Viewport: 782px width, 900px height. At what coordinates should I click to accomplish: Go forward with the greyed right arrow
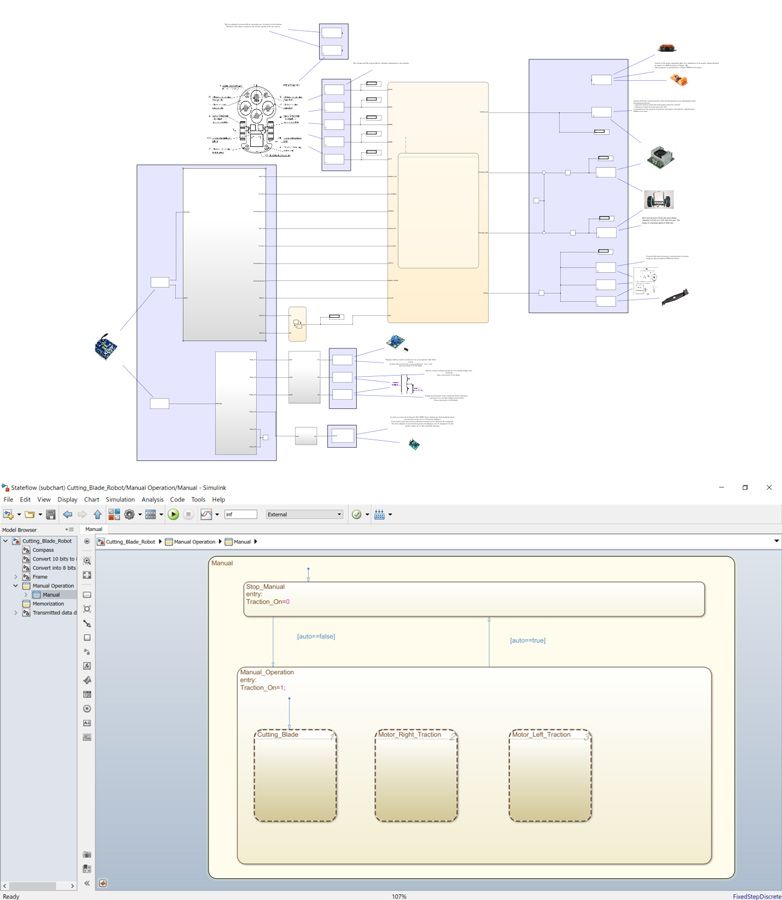[x=82, y=514]
